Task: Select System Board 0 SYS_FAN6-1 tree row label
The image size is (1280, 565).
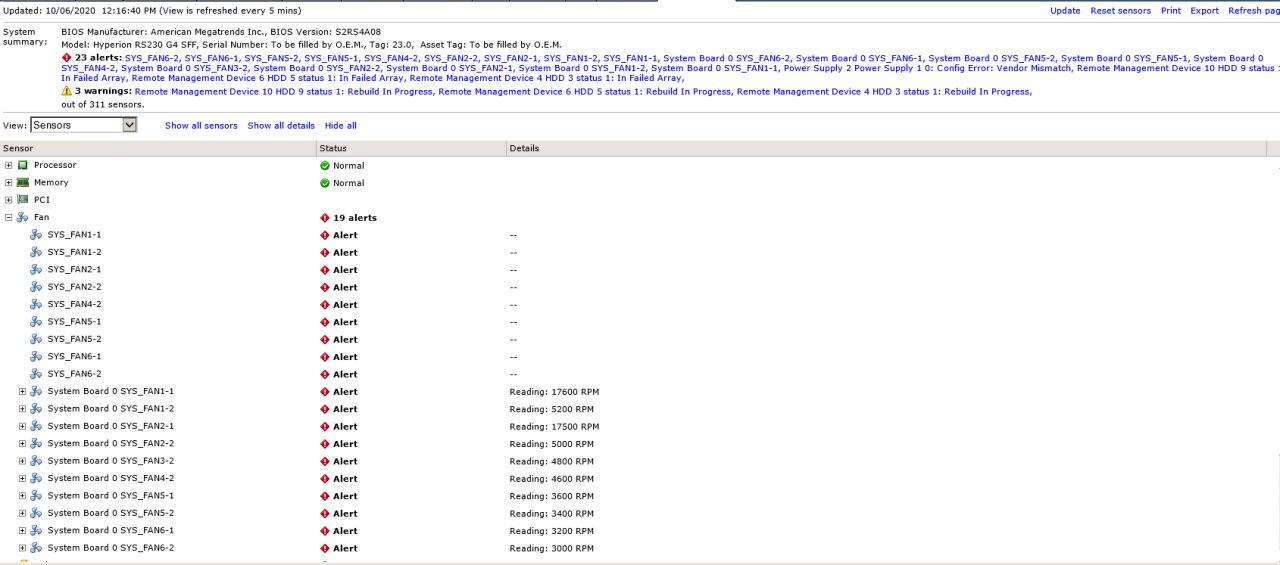Action: (x=111, y=530)
